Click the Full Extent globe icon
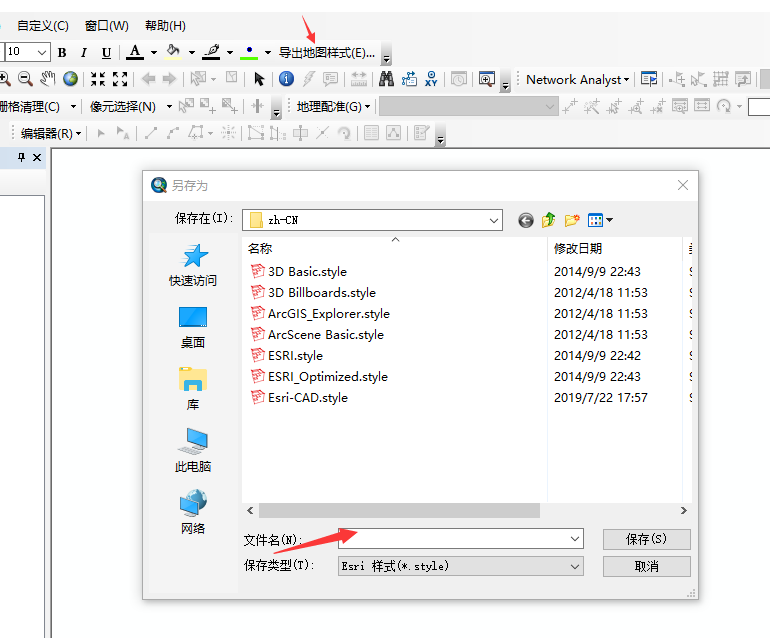The width and height of the screenshot is (770, 638). pyautogui.click(x=70, y=79)
